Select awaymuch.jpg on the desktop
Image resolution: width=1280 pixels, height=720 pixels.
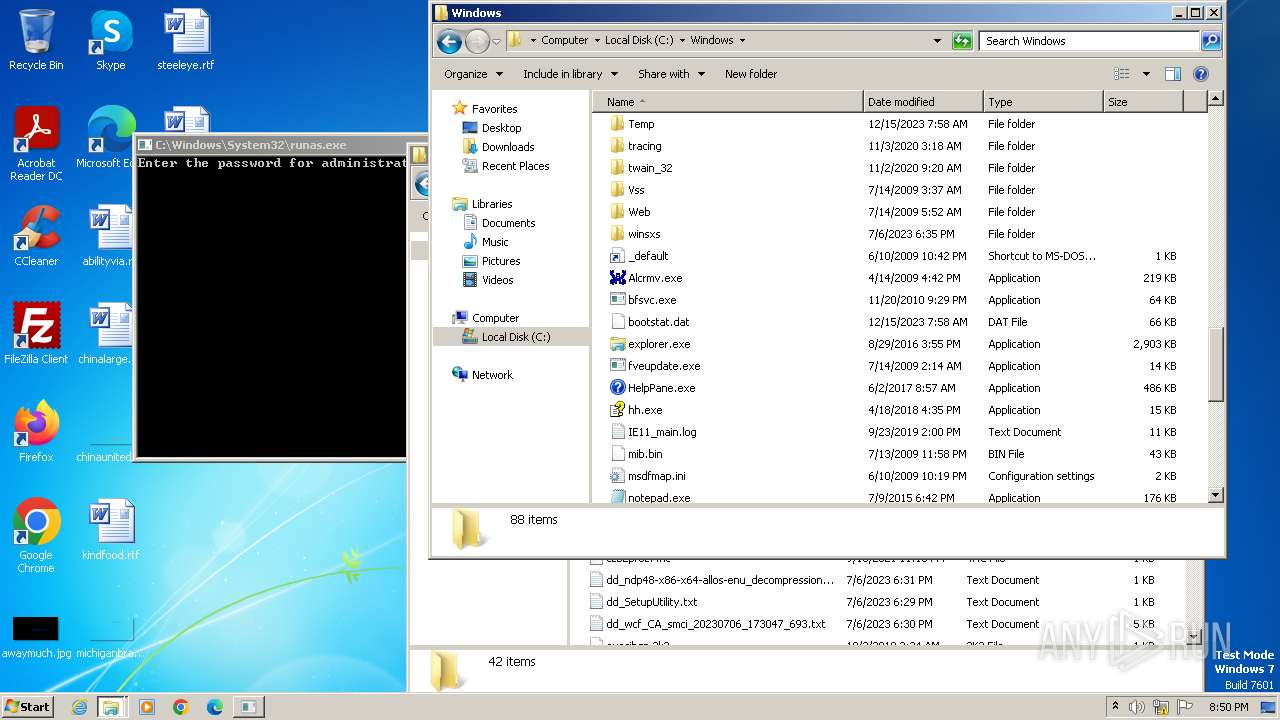tap(36, 638)
